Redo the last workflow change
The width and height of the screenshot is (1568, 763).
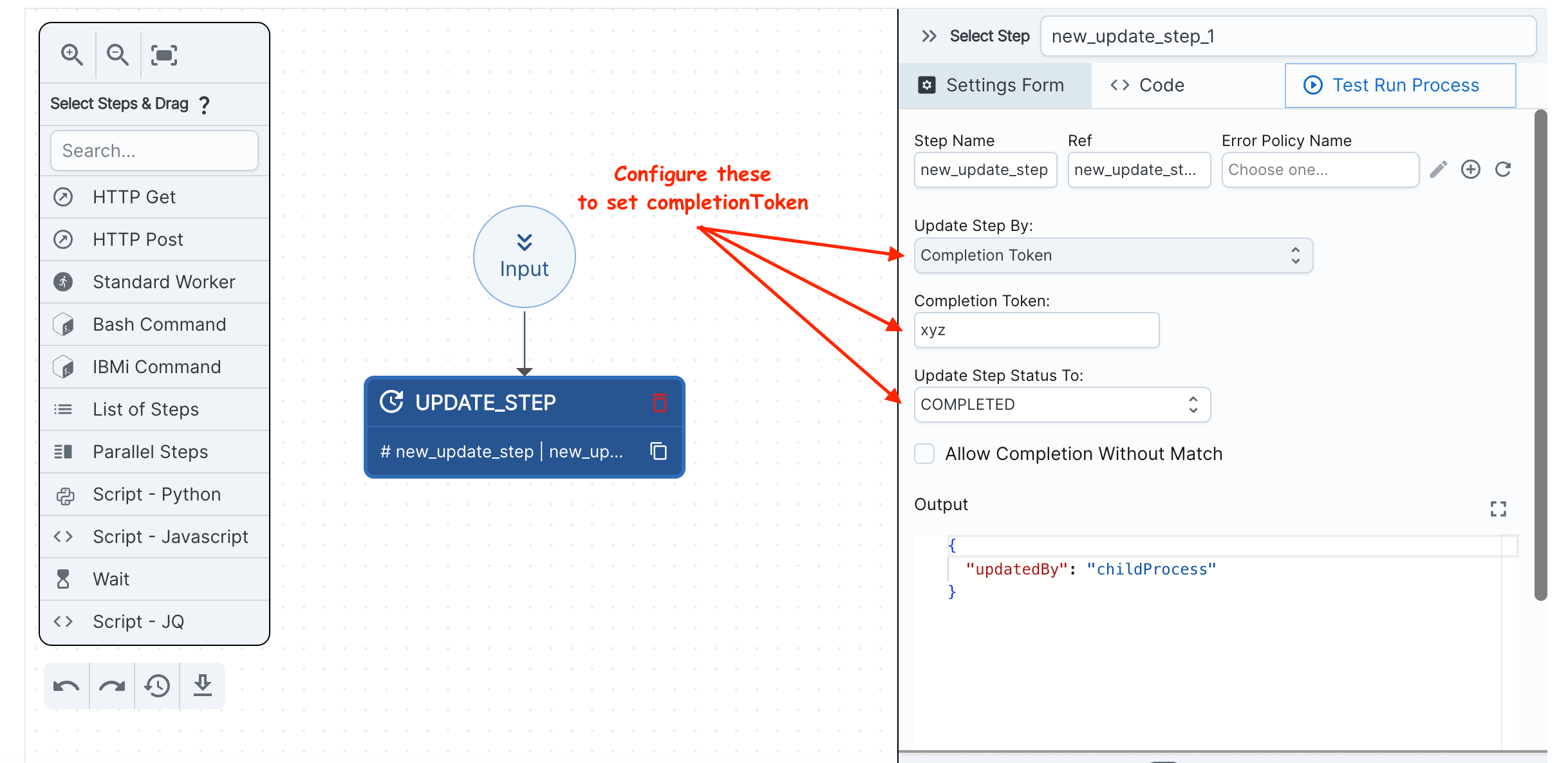[111, 686]
